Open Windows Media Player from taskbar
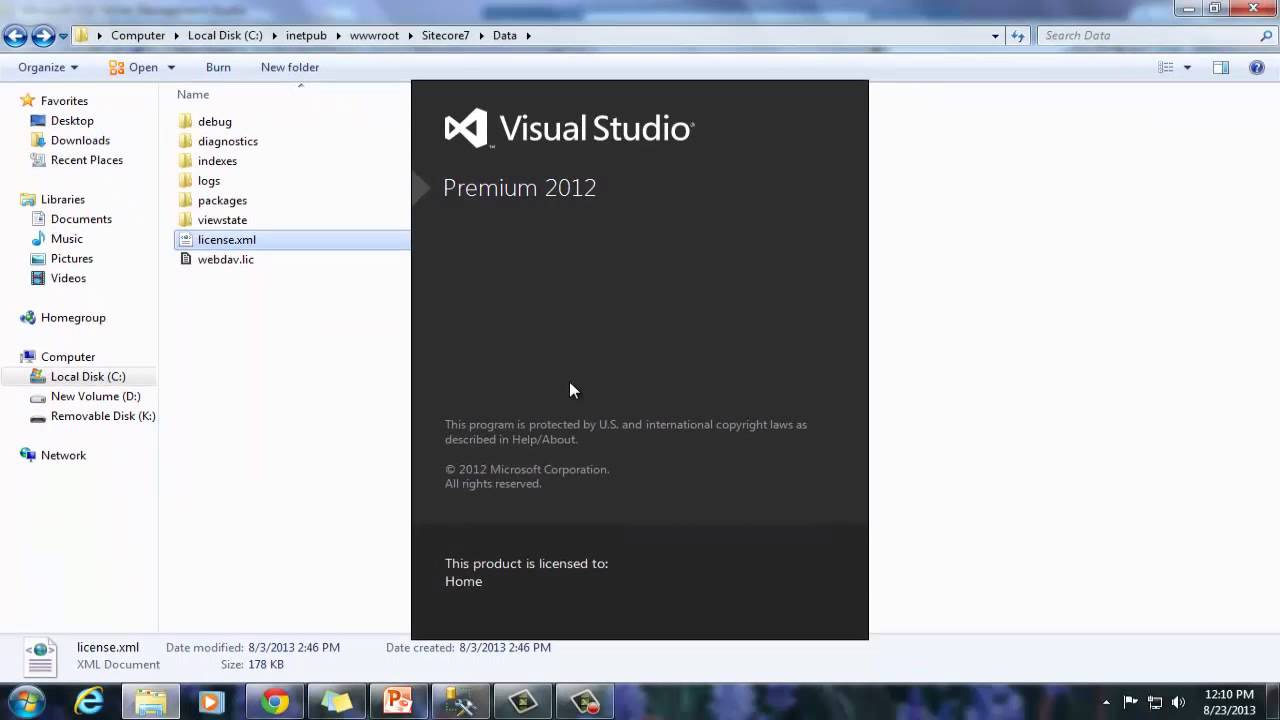Viewport: 1280px width, 720px height. (212, 702)
